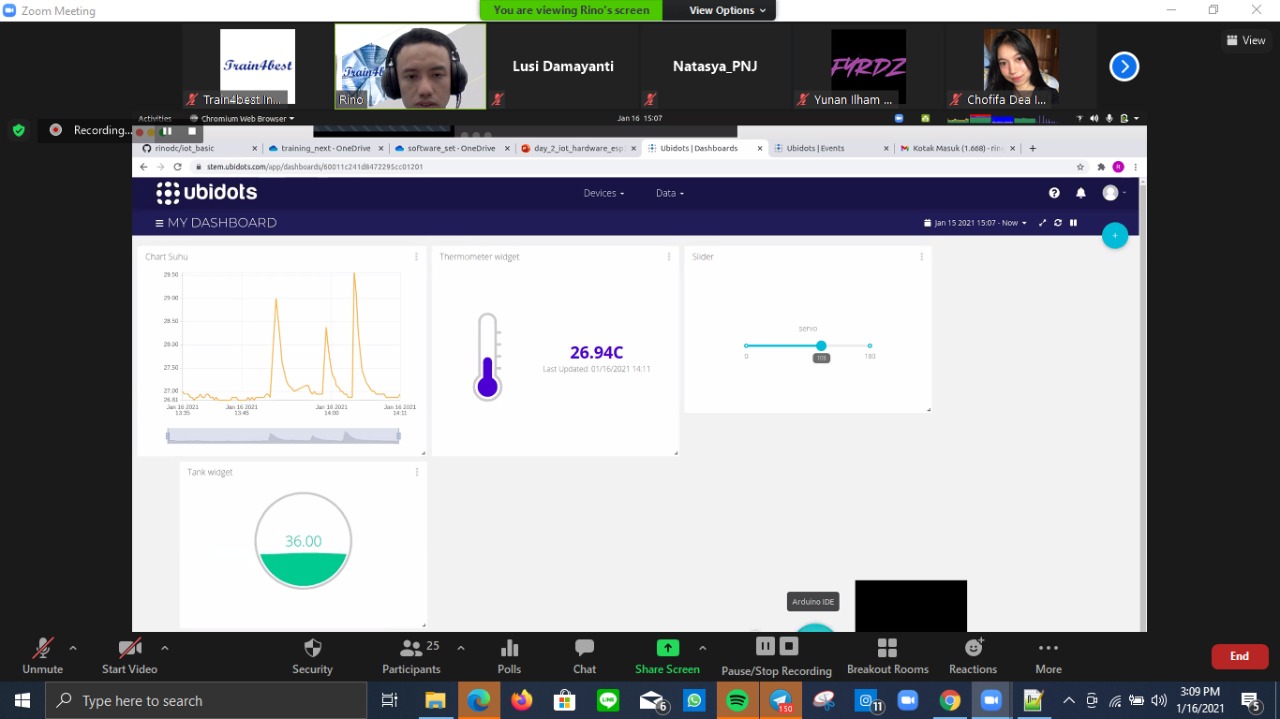Click the red End button

1239,656
